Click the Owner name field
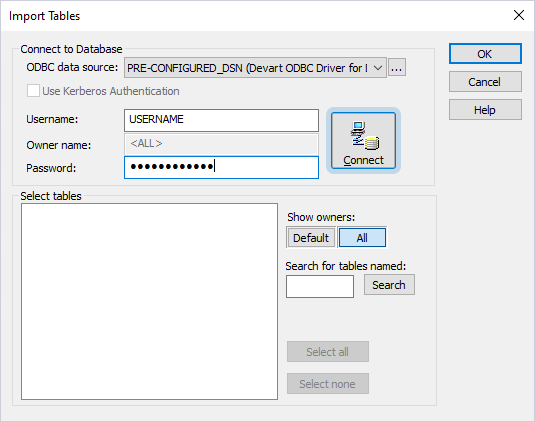The height and width of the screenshot is (422, 535). [221, 144]
